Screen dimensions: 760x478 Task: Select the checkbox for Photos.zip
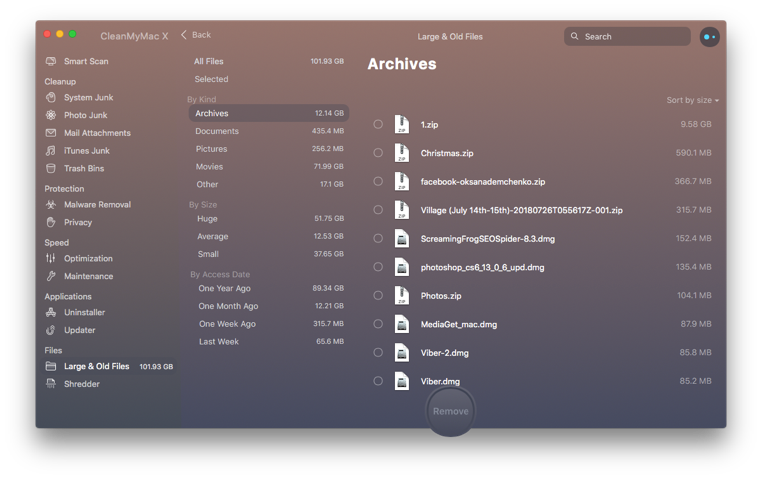tap(378, 295)
